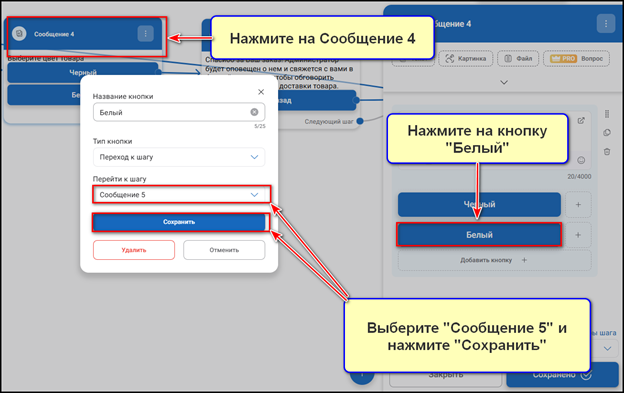Expand more content types chevron
The image size is (624, 393).
click(x=504, y=82)
